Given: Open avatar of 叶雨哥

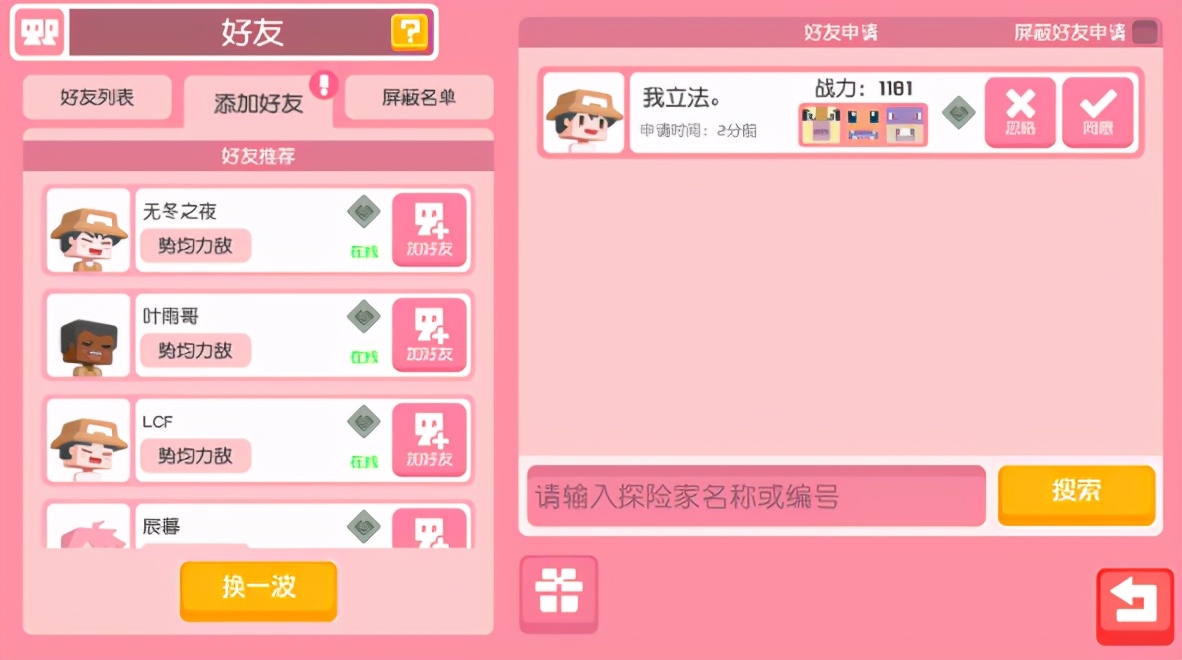Looking at the screenshot, I should tap(88, 335).
